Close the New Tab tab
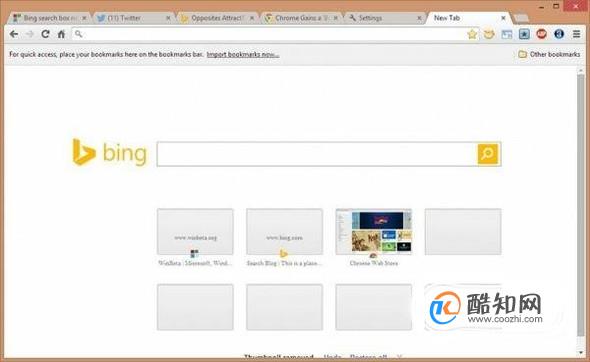Screen dimensions: 590x362 tap(503, 18)
